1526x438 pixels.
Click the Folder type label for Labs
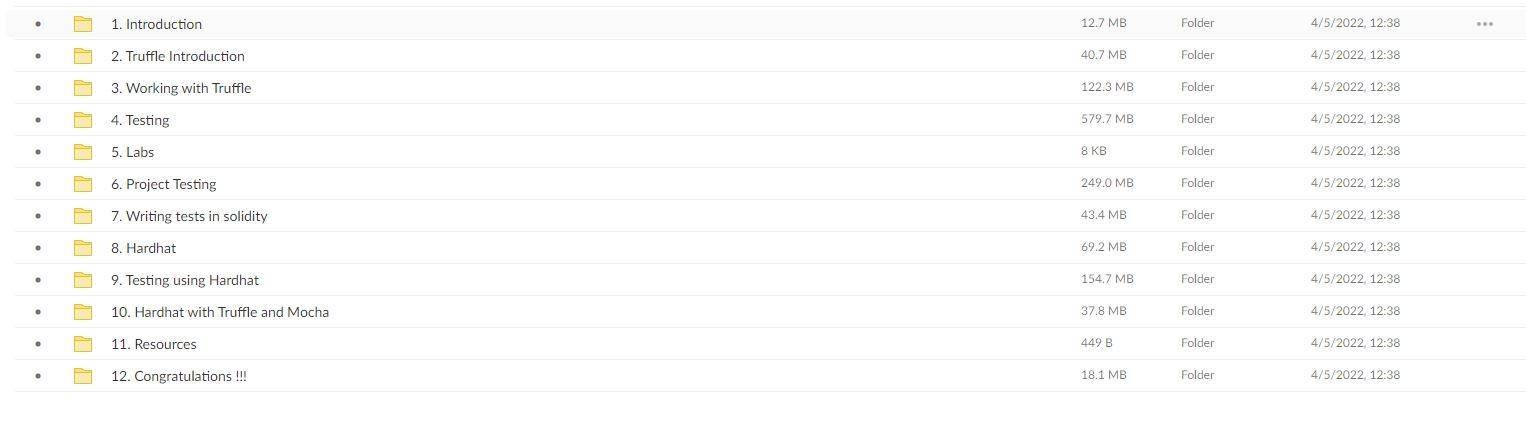click(x=1197, y=151)
